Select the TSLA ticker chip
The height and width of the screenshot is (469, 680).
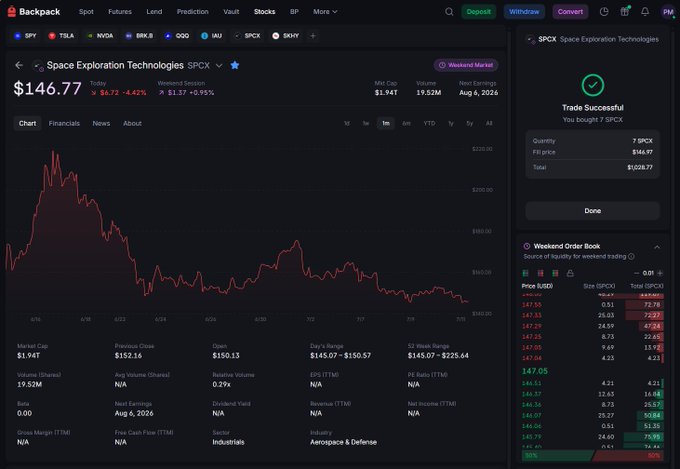click(x=61, y=36)
